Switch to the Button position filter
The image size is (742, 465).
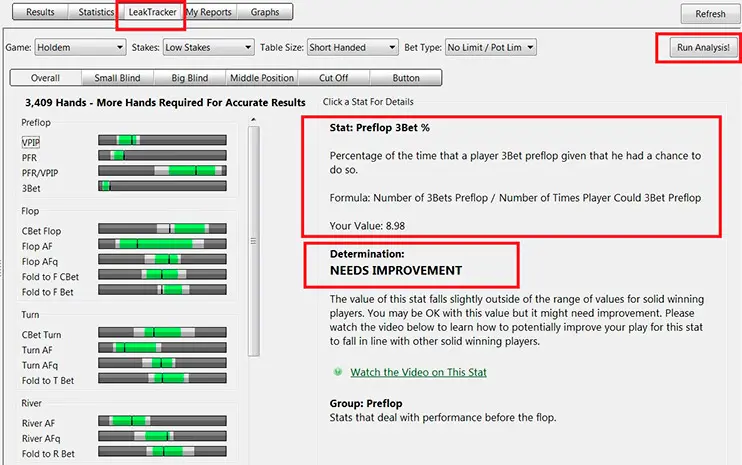point(406,78)
